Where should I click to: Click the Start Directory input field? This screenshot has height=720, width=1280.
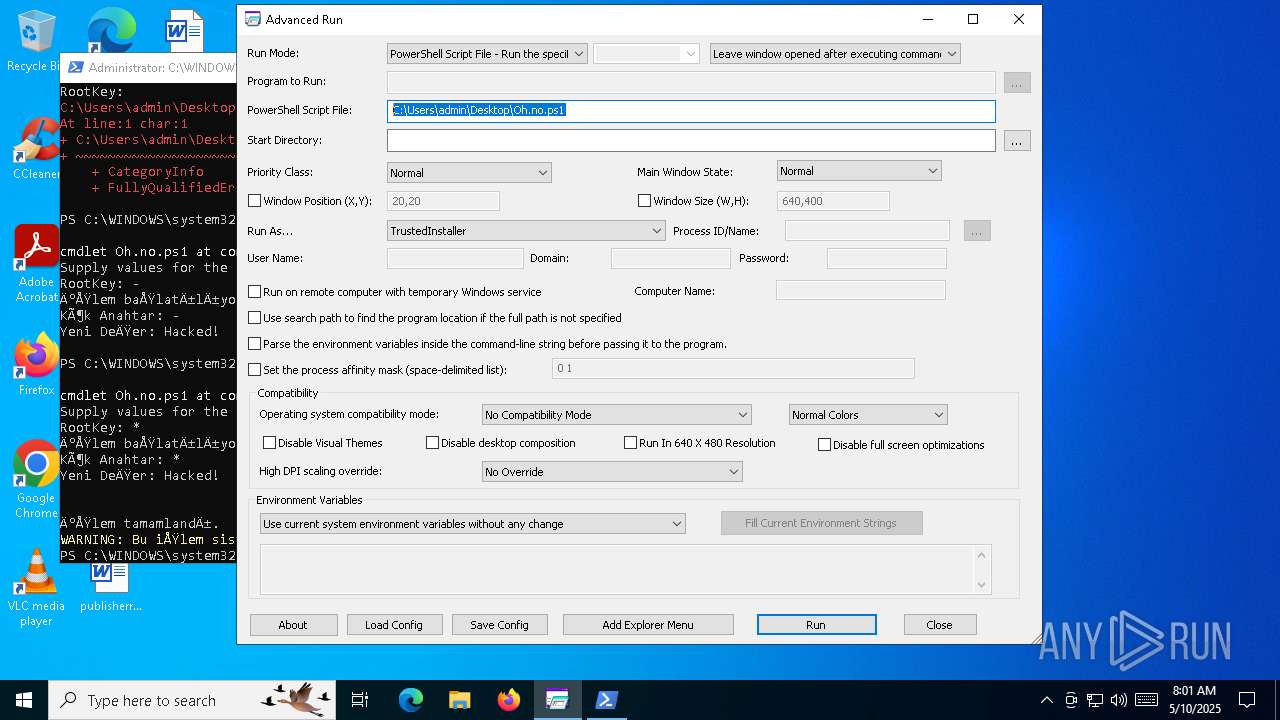point(691,141)
